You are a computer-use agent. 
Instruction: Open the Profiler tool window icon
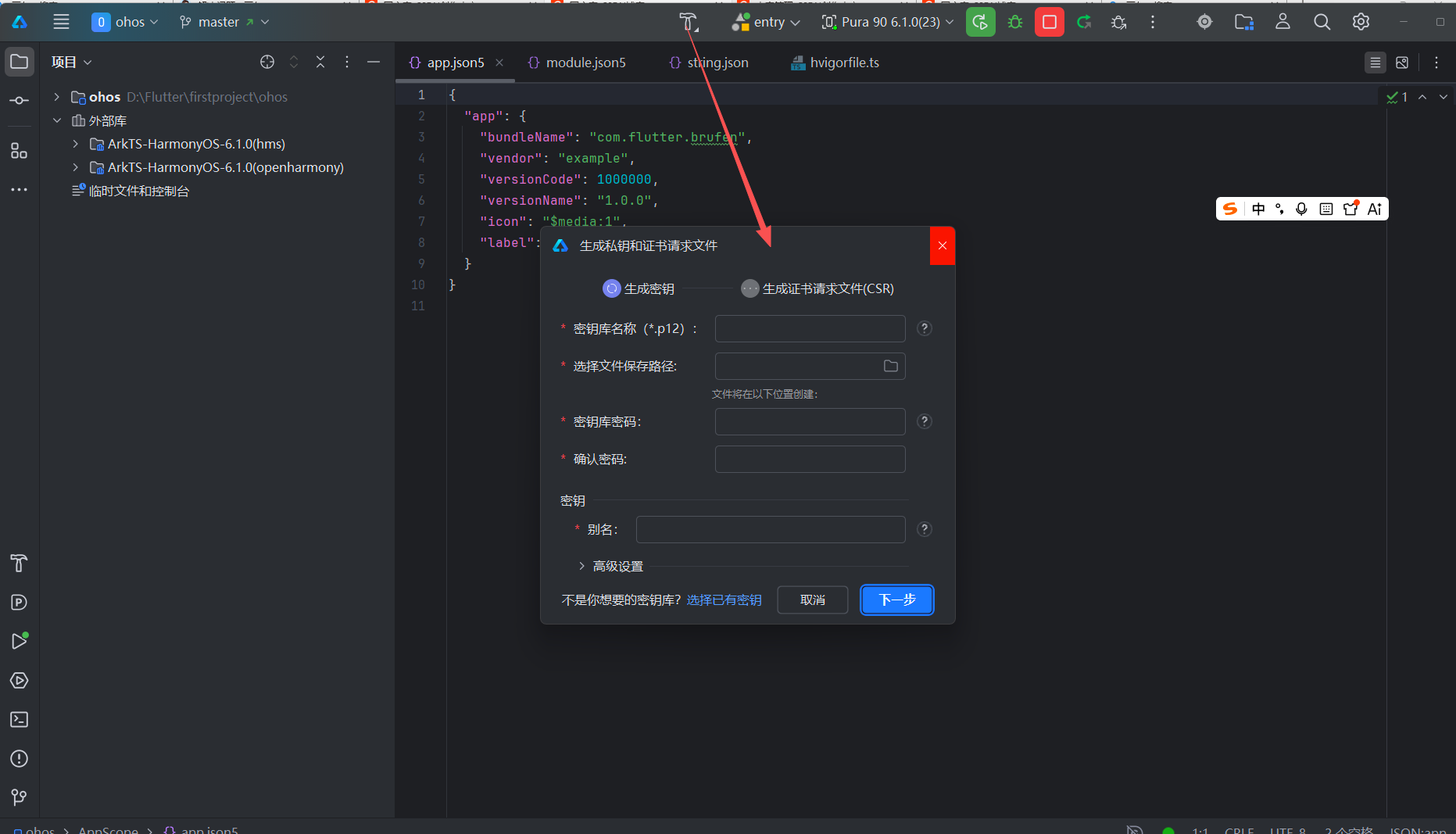pyautogui.click(x=20, y=602)
